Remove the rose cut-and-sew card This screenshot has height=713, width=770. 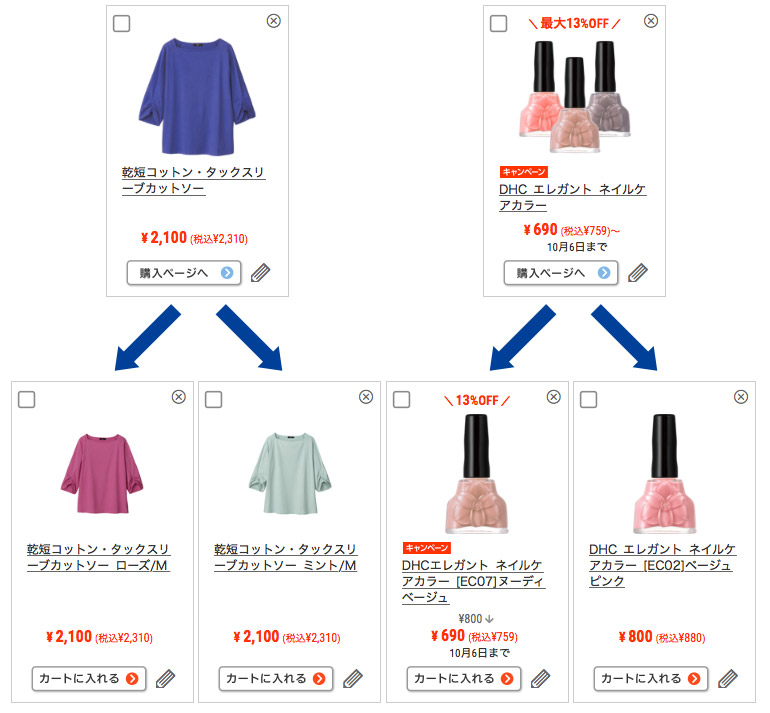pyautogui.click(x=179, y=397)
